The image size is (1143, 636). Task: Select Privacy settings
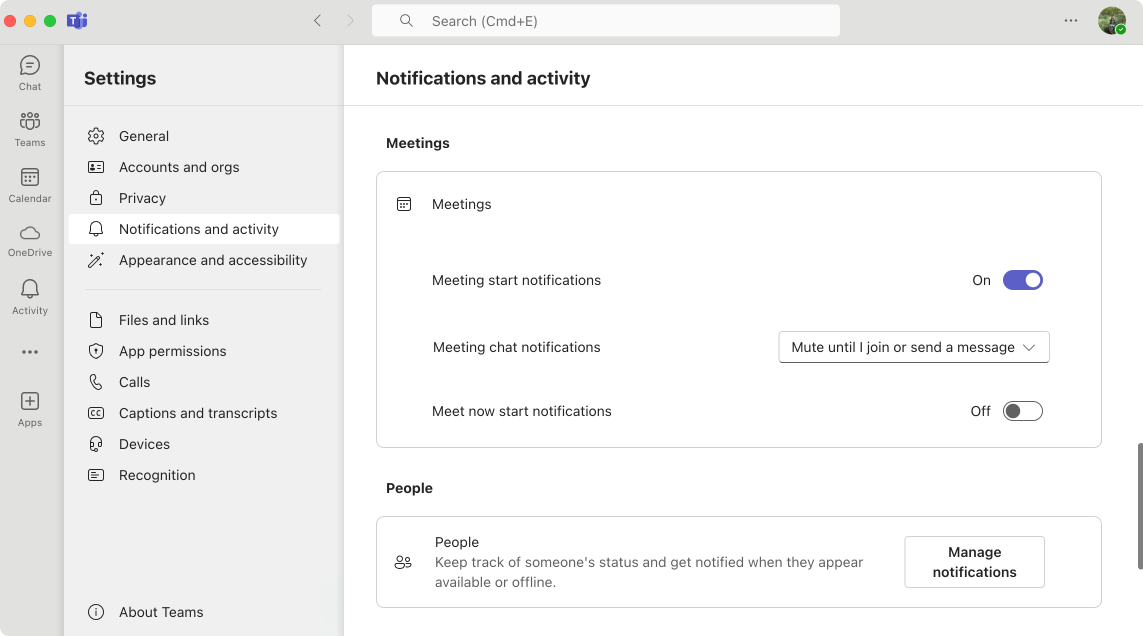204,198
